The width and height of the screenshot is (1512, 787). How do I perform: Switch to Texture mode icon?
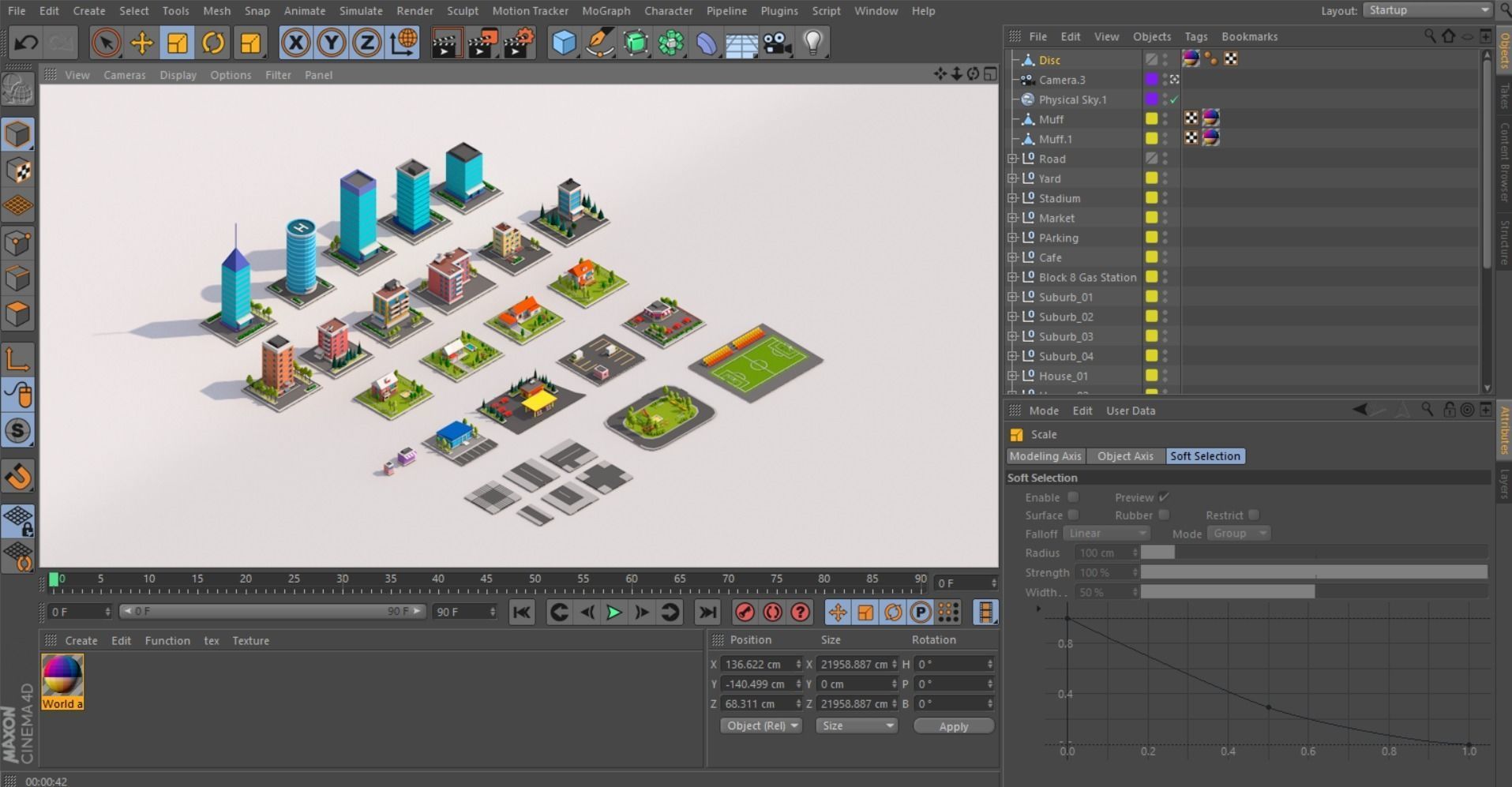pyautogui.click(x=17, y=171)
